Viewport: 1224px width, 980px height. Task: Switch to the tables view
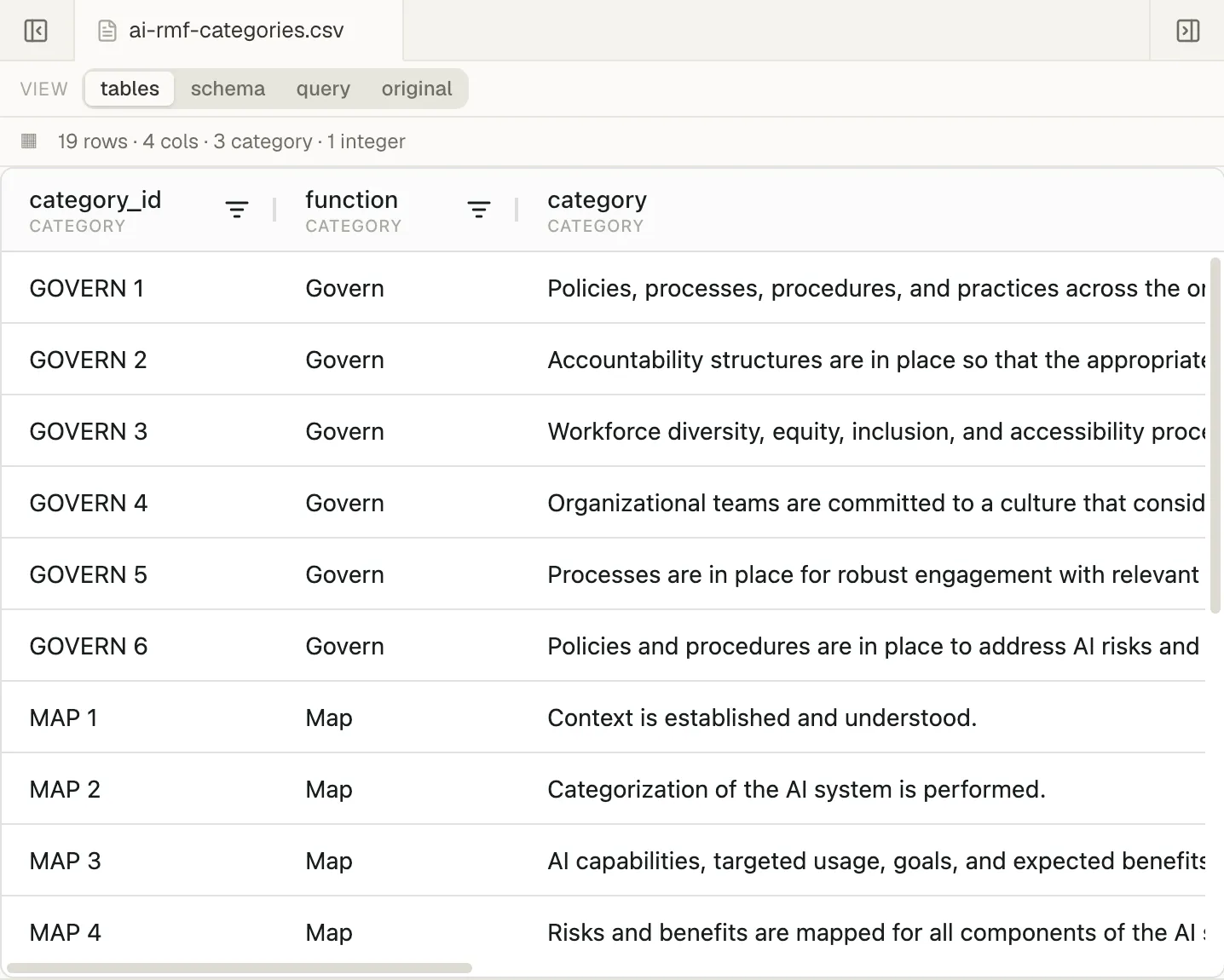130,89
